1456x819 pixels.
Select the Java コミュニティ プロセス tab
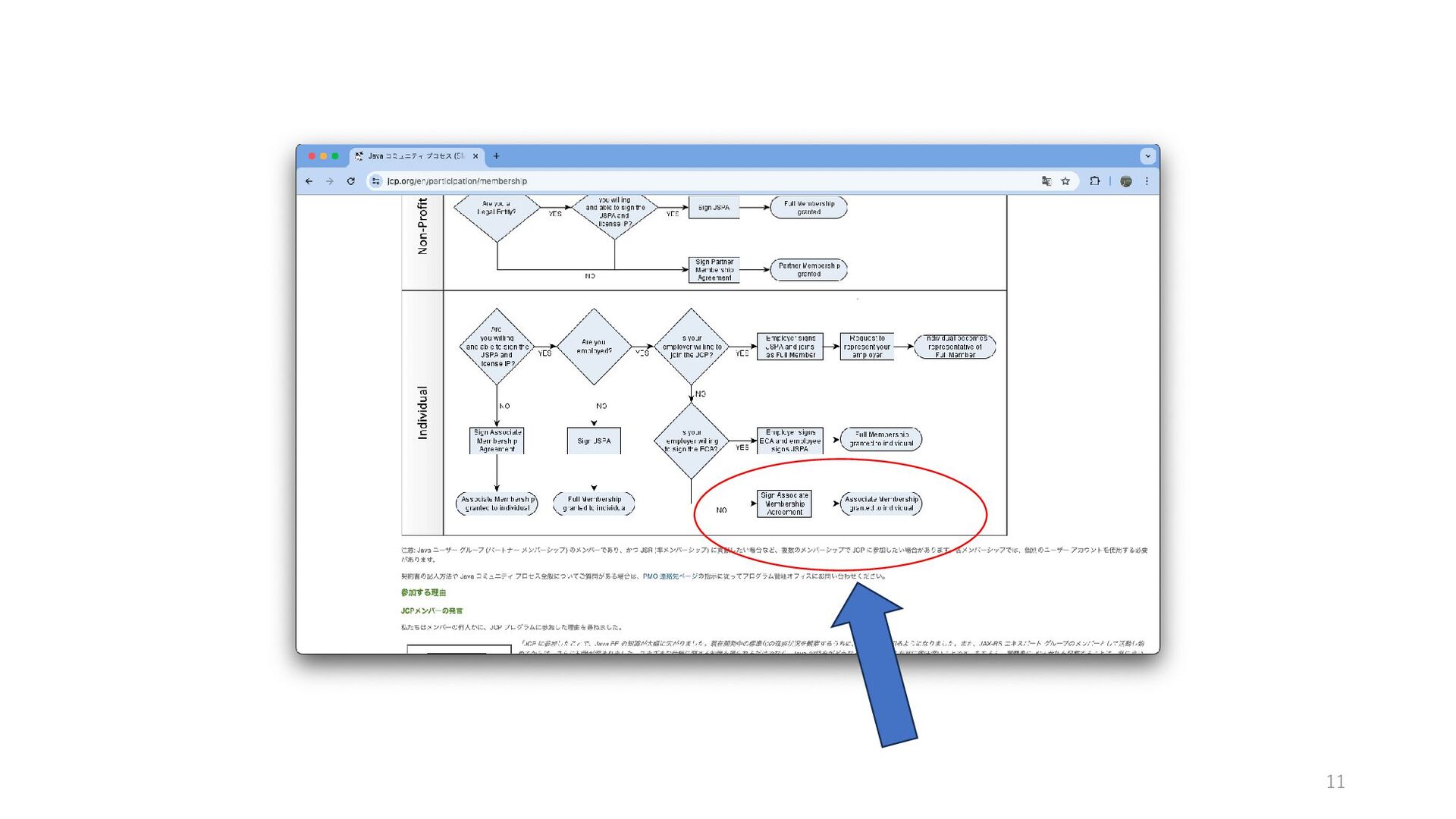(x=416, y=156)
